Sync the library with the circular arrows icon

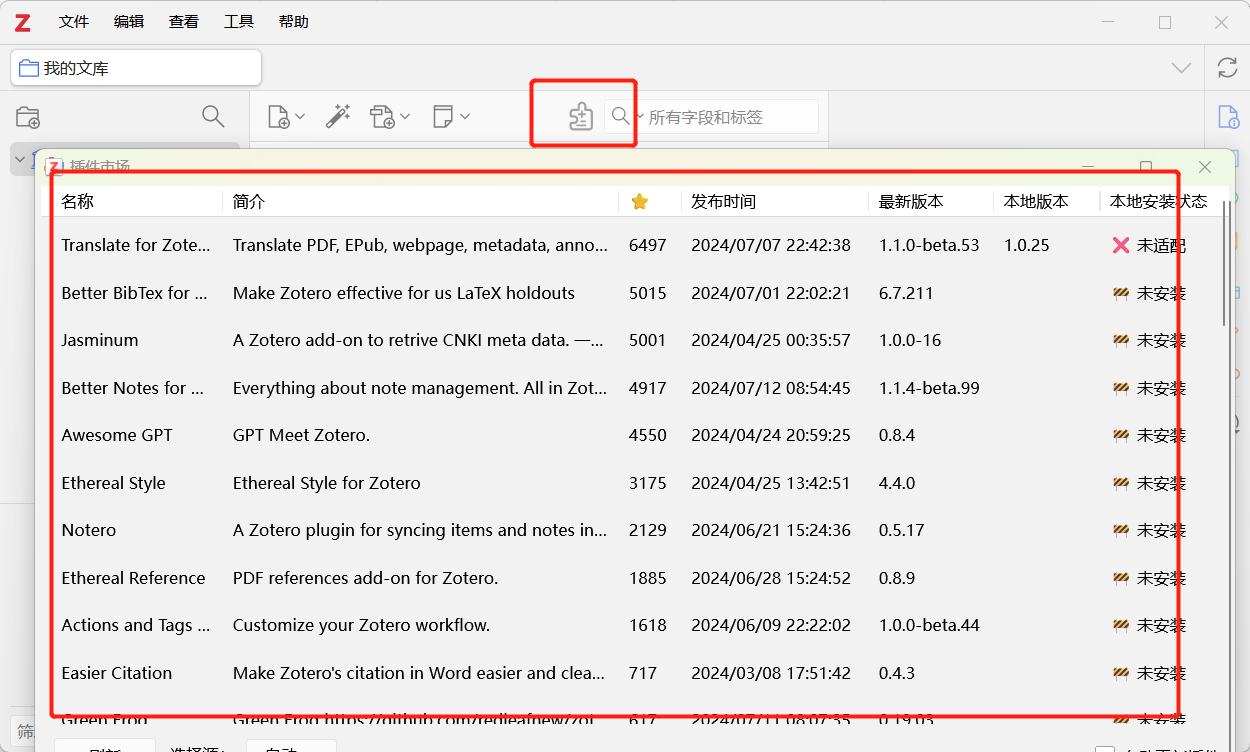coord(1227,68)
